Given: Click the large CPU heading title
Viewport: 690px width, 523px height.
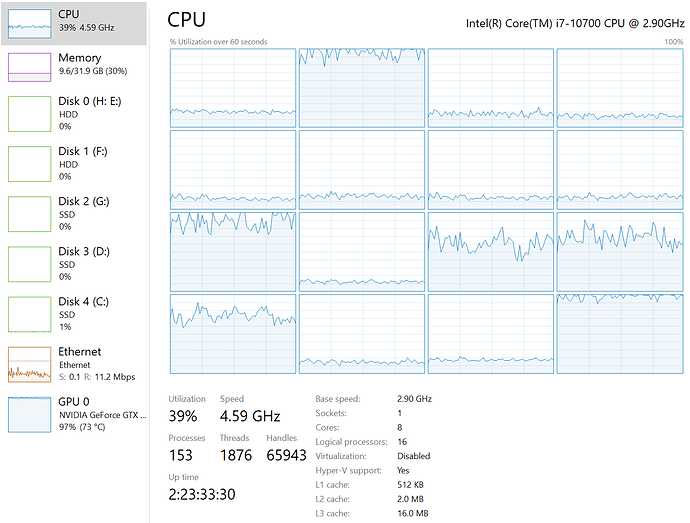Looking at the screenshot, I should pyautogui.click(x=187, y=20).
